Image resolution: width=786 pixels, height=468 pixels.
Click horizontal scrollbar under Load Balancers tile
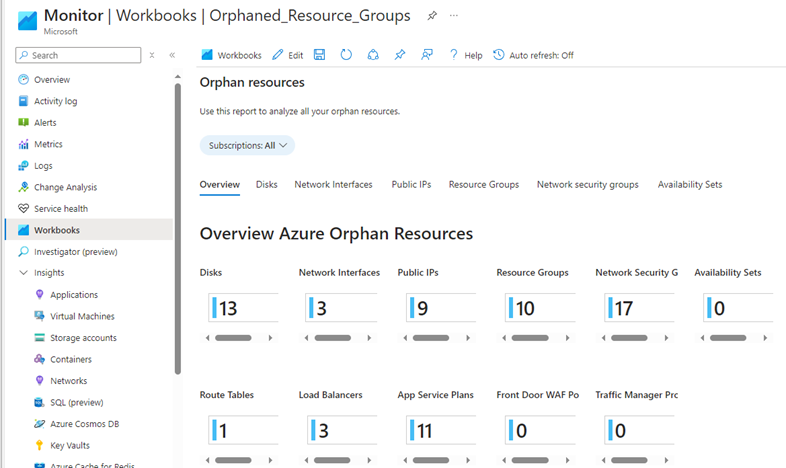tap(332, 460)
